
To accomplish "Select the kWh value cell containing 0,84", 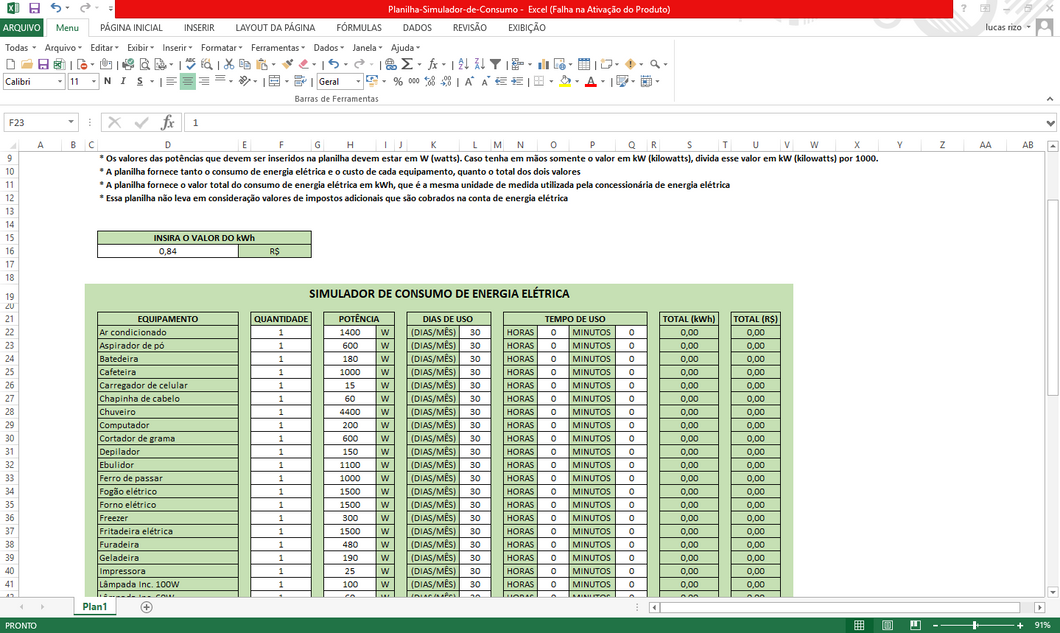I will [168, 252].
